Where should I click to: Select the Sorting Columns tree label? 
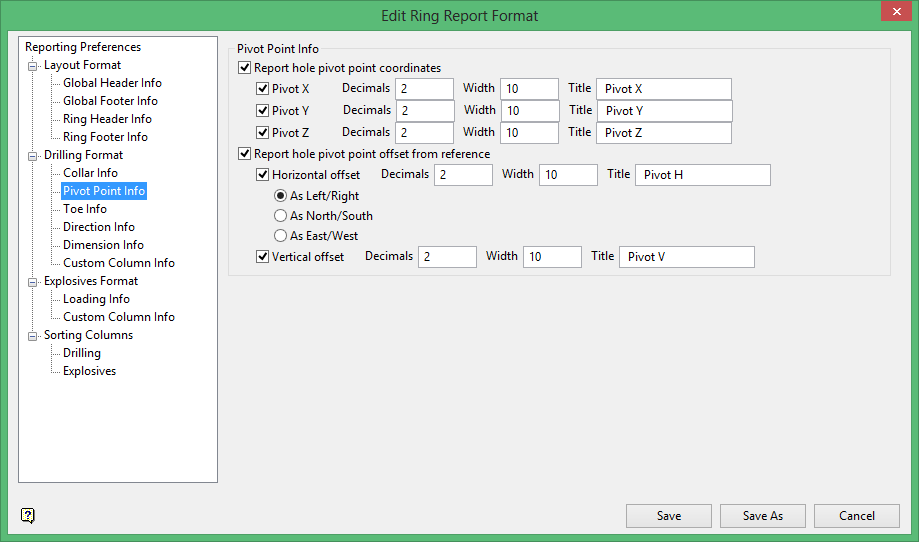click(89, 335)
